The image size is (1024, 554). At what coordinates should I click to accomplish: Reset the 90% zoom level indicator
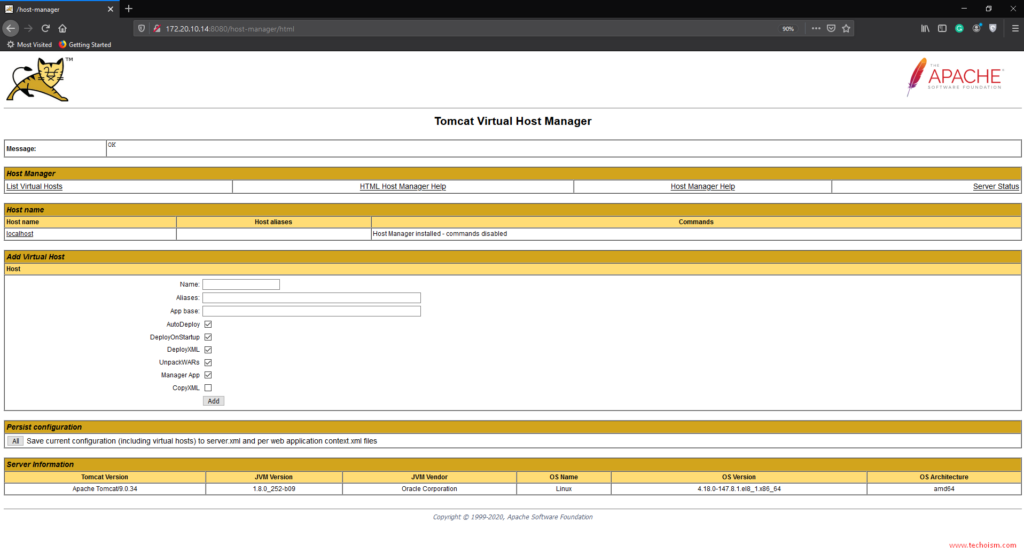788,29
